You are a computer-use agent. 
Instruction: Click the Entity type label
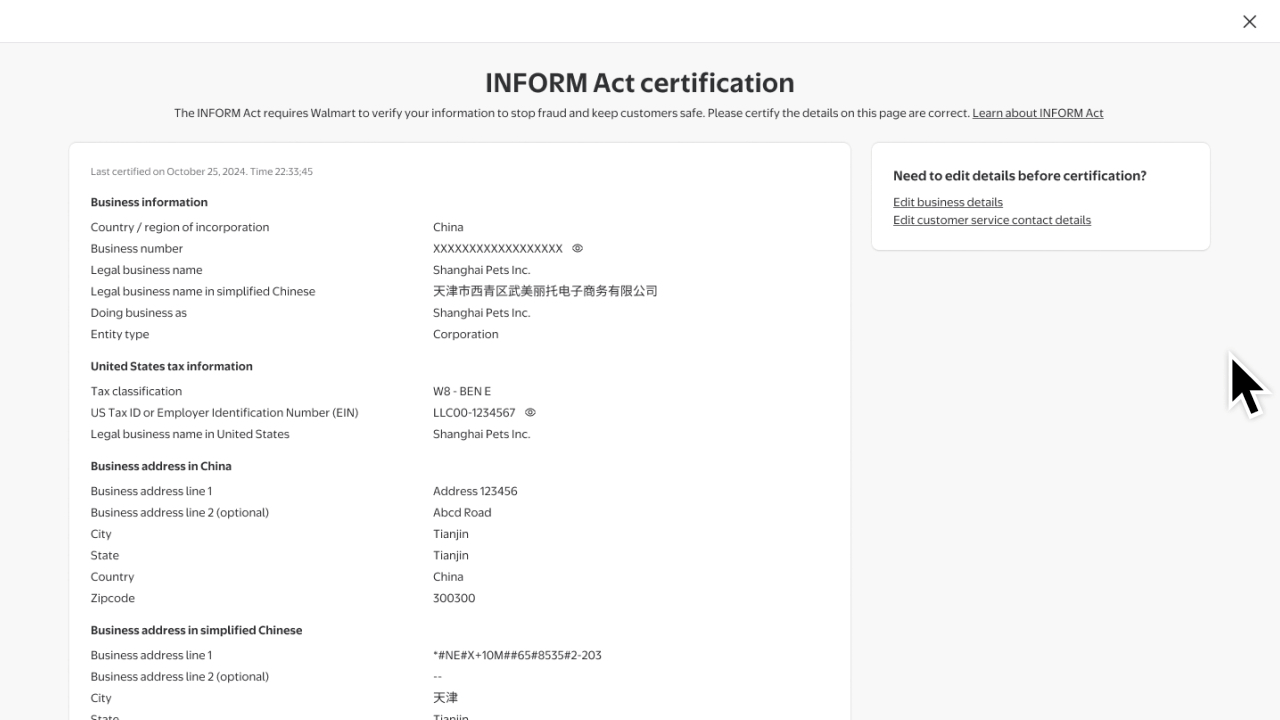coord(120,334)
